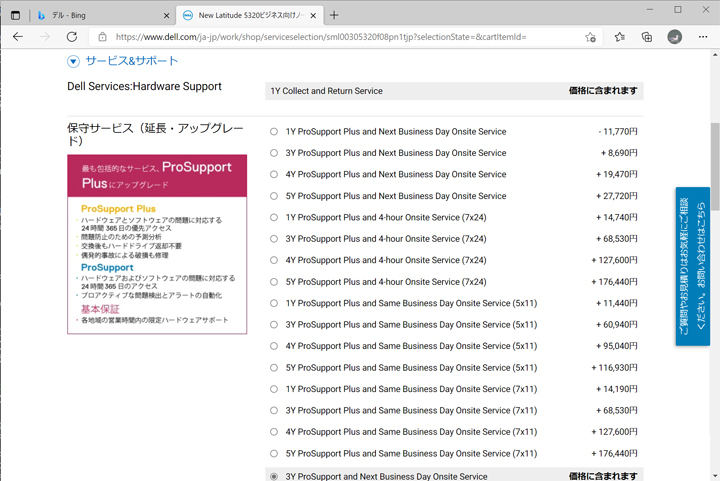Viewport: 720px width, 481px height.
Task: Add this page to favorites star icon
Action: click(591, 37)
